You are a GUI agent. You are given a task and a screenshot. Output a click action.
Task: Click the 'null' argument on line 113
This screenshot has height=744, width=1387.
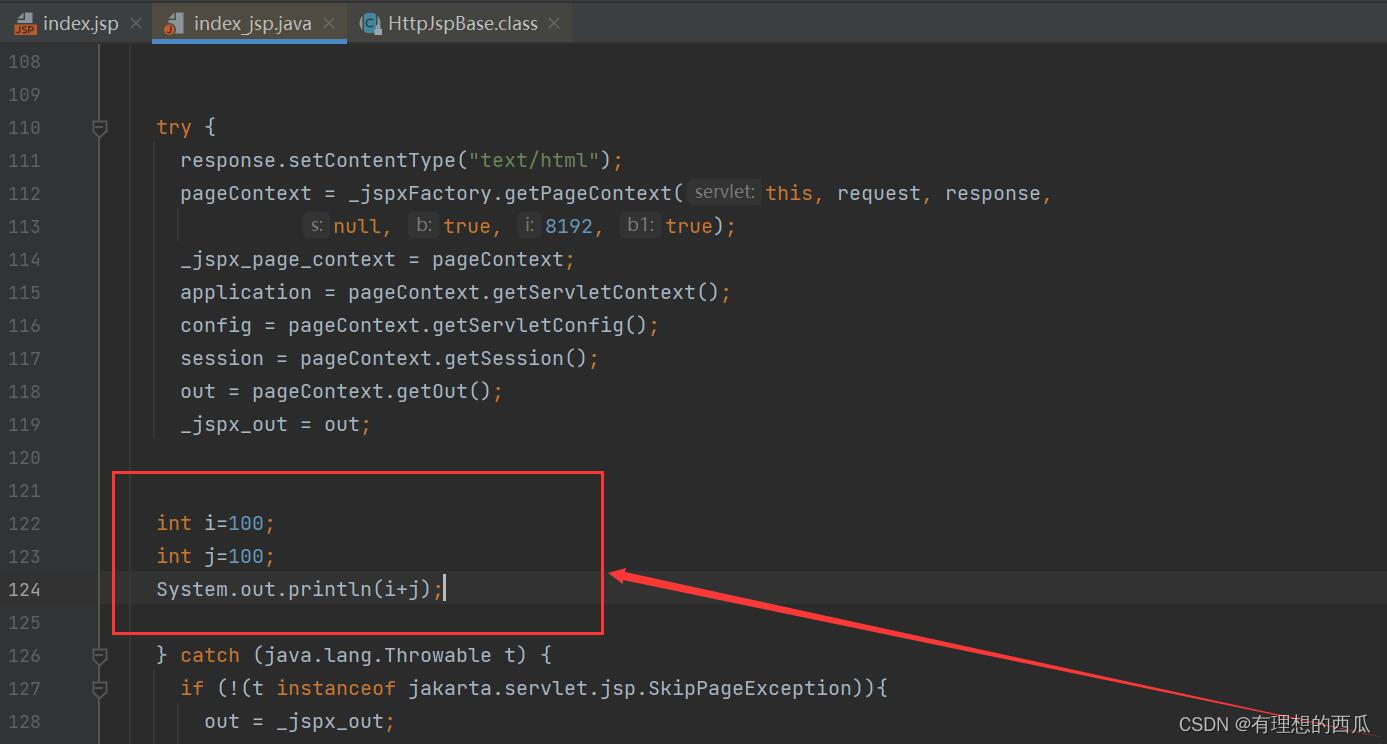pyautogui.click(x=357, y=226)
